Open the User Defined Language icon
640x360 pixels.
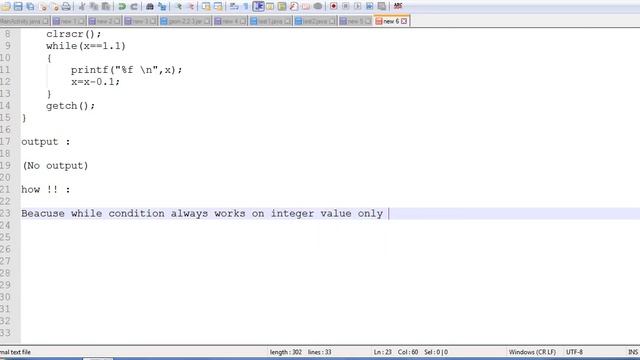pos(270,7)
